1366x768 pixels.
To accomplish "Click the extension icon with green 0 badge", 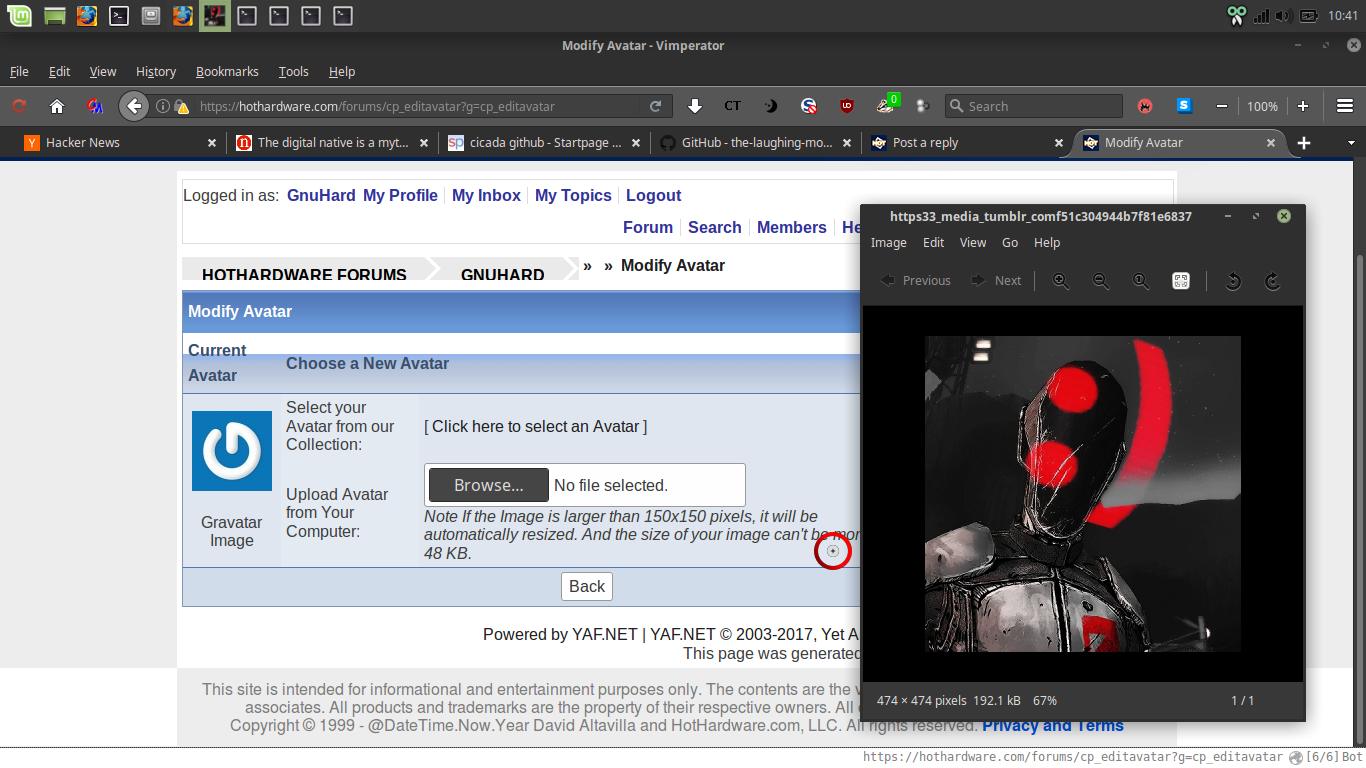I will coord(887,104).
